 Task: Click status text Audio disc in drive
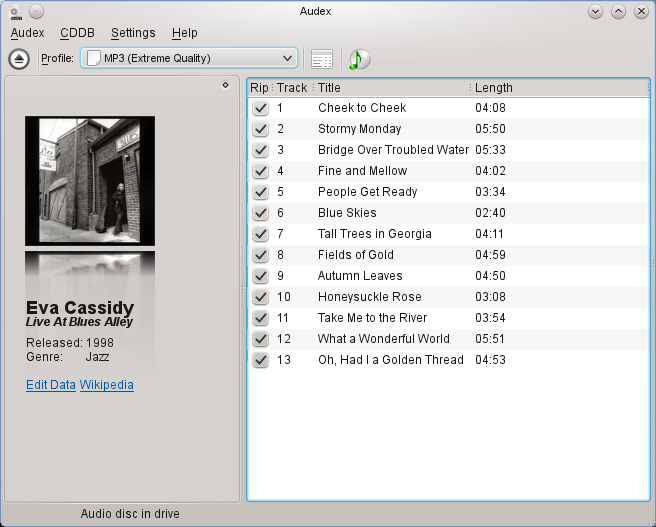tap(130, 514)
